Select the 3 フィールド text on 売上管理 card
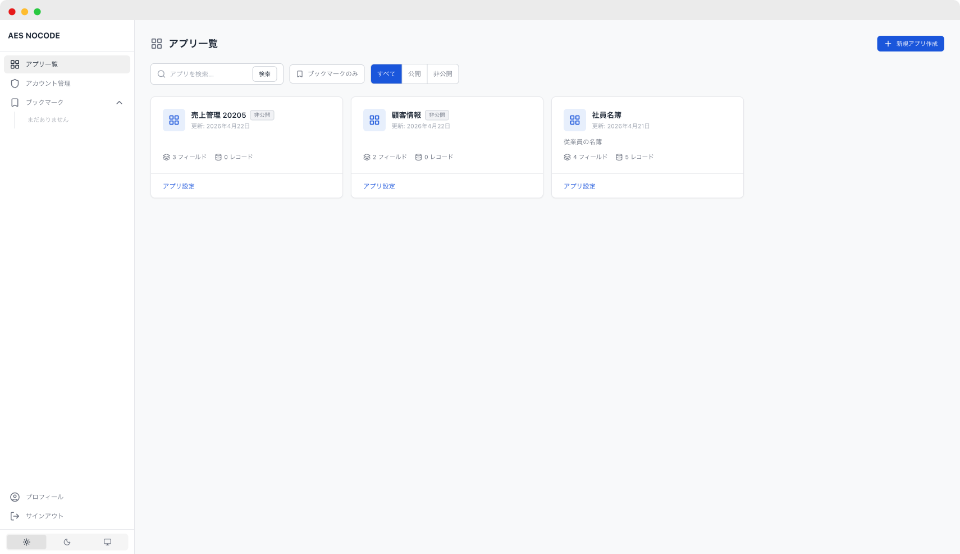The width and height of the screenshot is (960, 554). coord(189,157)
